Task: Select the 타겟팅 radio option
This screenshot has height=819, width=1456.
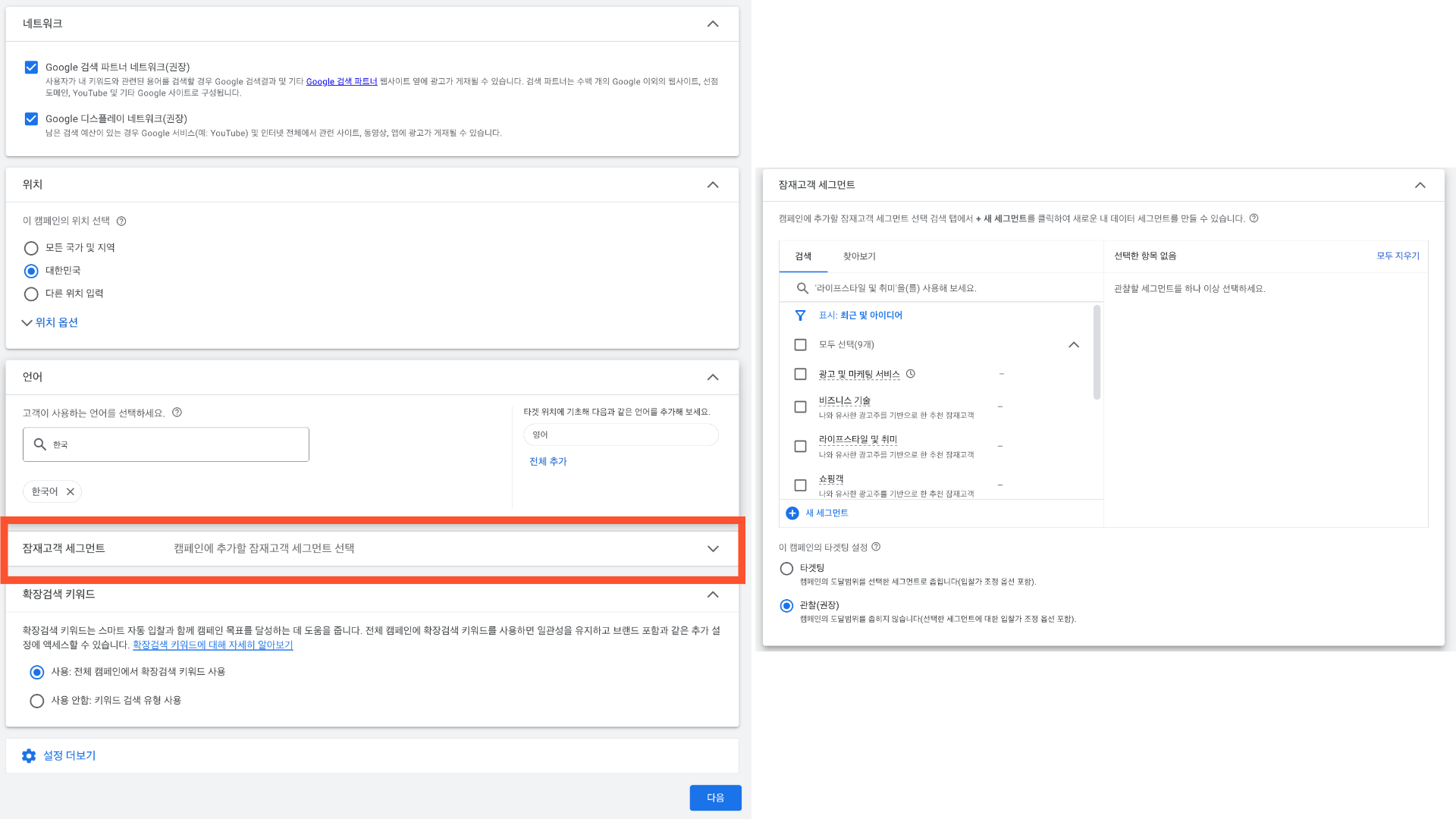Action: [x=786, y=569]
